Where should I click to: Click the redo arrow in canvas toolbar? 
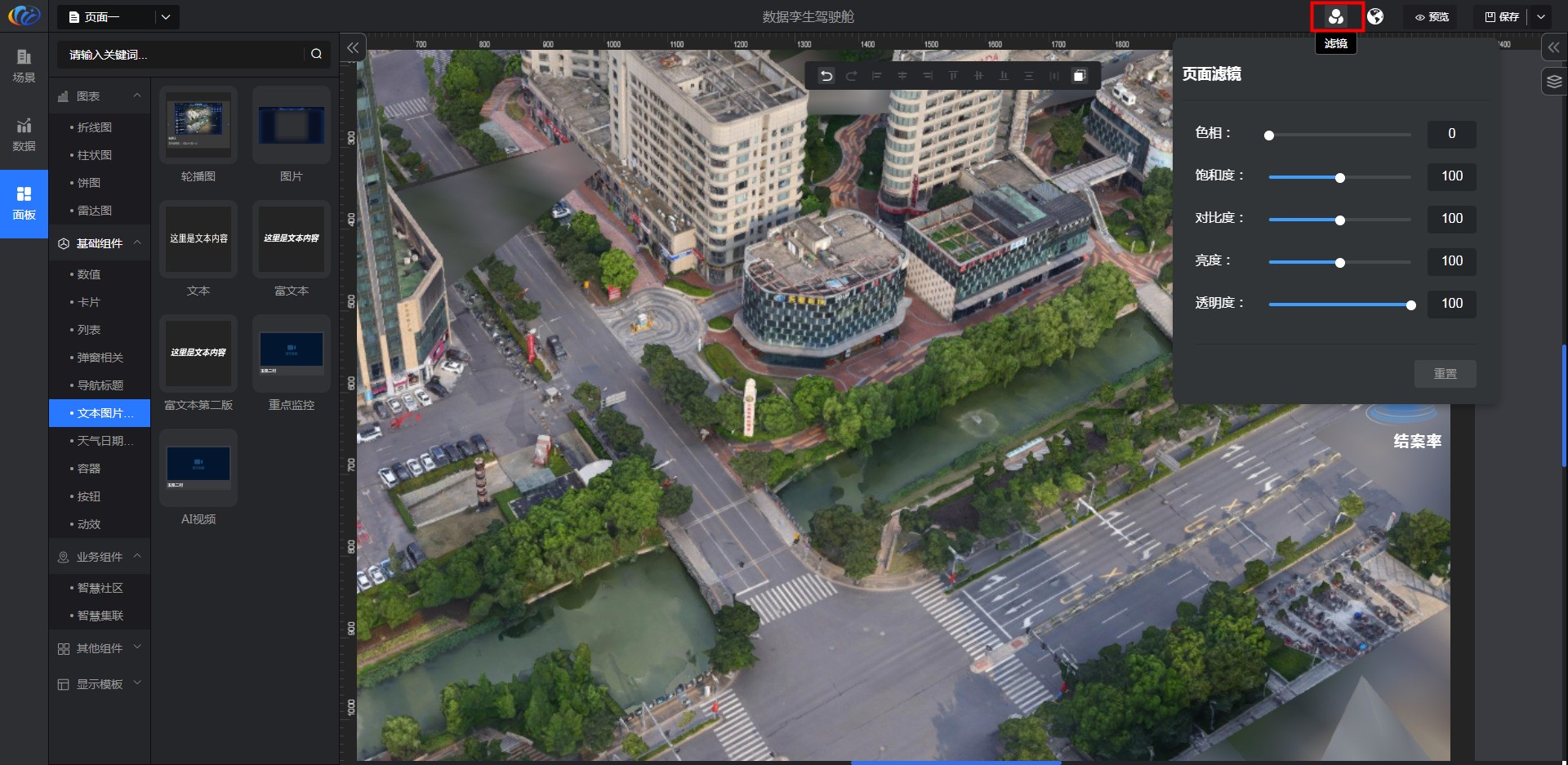(851, 76)
